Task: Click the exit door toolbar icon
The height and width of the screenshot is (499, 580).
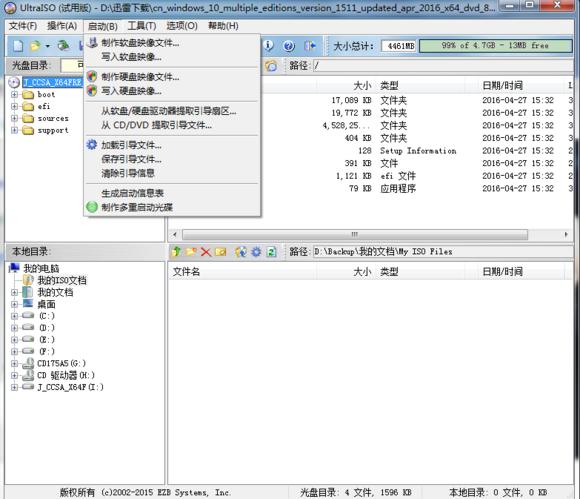Action: [310, 46]
